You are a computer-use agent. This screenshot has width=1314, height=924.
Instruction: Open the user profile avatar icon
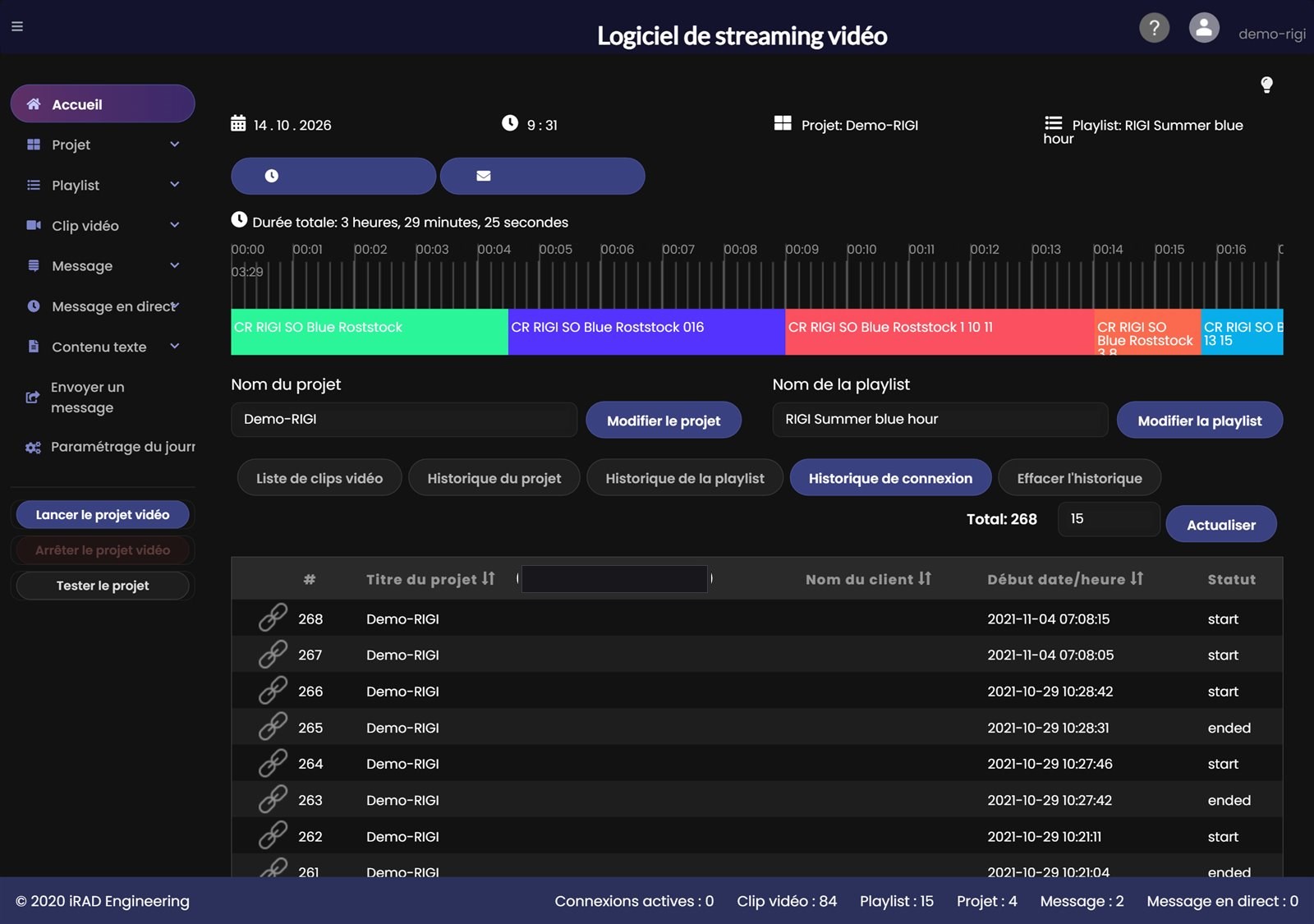[1204, 28]
